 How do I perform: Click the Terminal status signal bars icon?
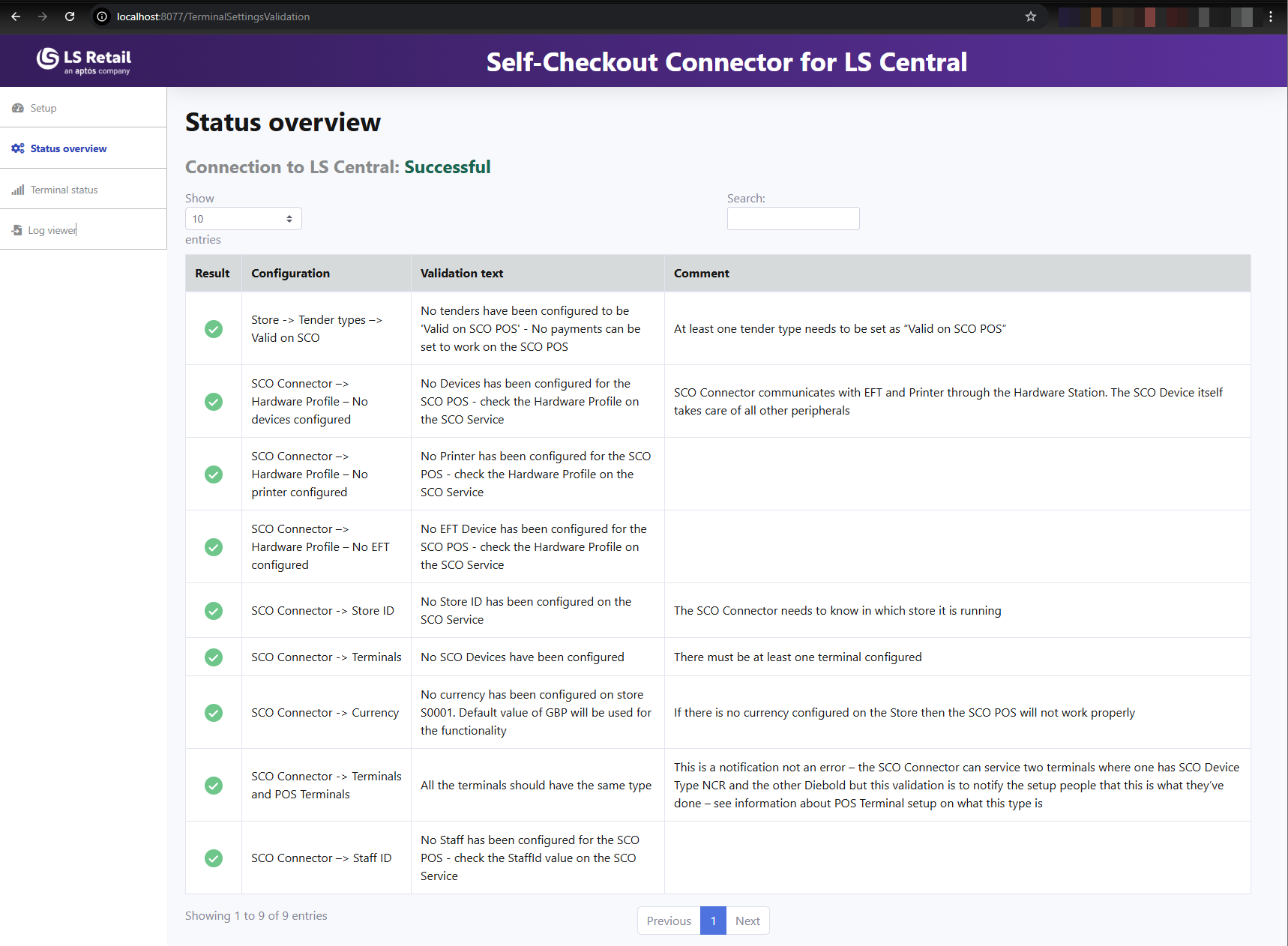pyautogui.click(x=18, y=190)
